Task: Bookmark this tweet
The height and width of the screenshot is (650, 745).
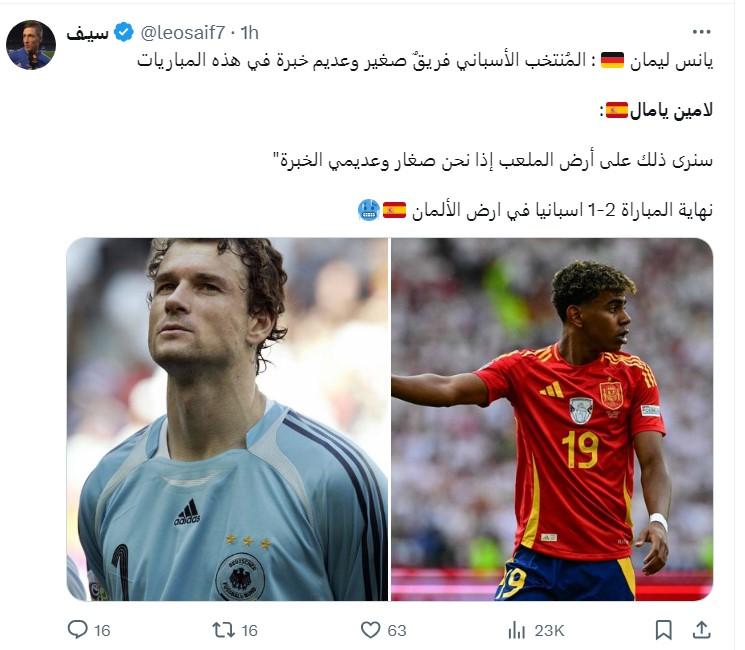Action: click(663, 630)
